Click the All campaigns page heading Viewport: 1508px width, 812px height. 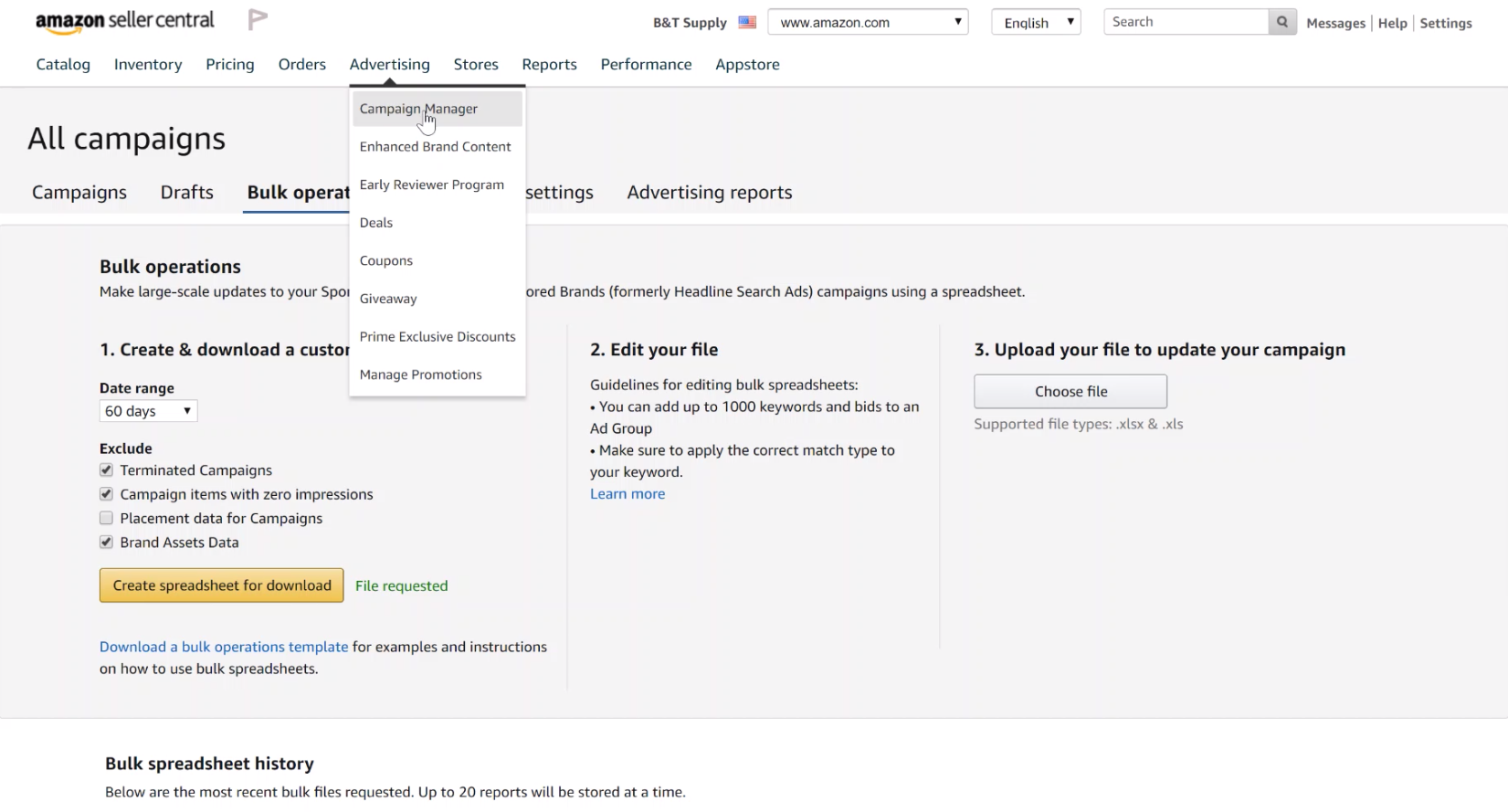[127, 139]
